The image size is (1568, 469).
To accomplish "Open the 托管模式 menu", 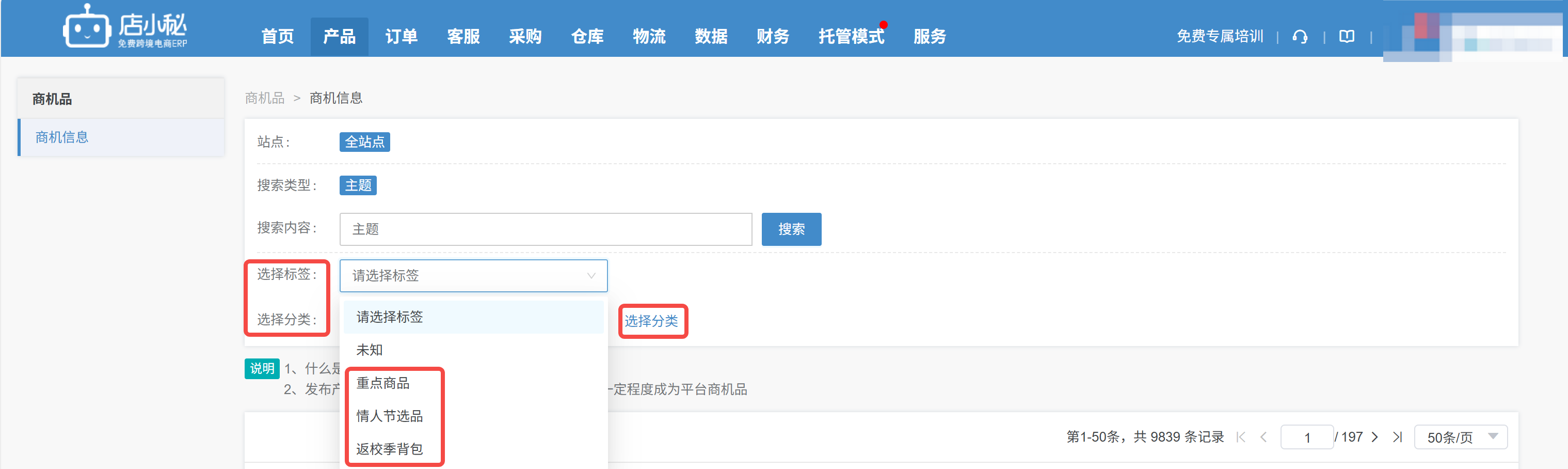I will coord(851,37).
